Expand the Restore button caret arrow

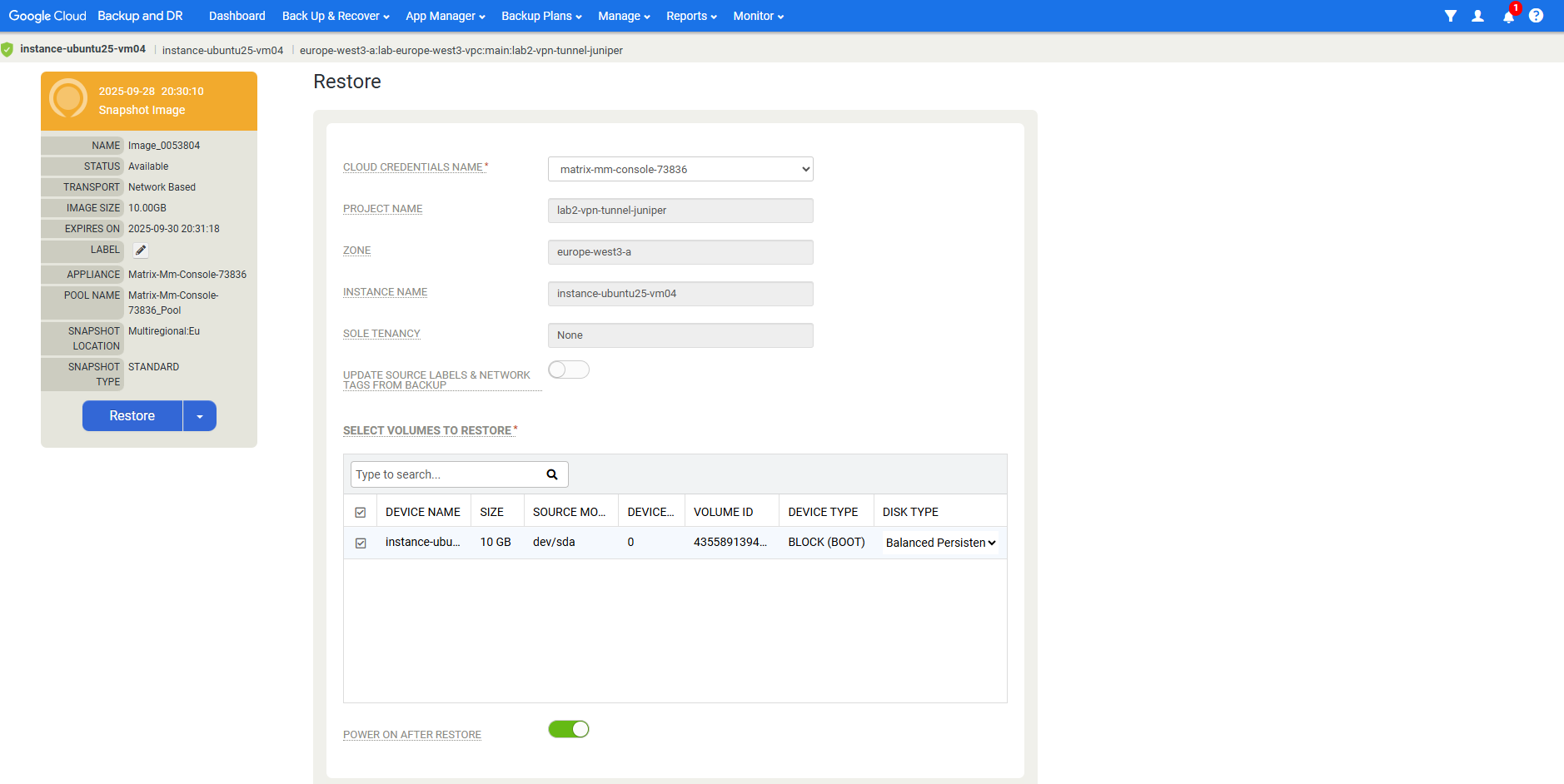pyautogui.click(x=200, y=416)
